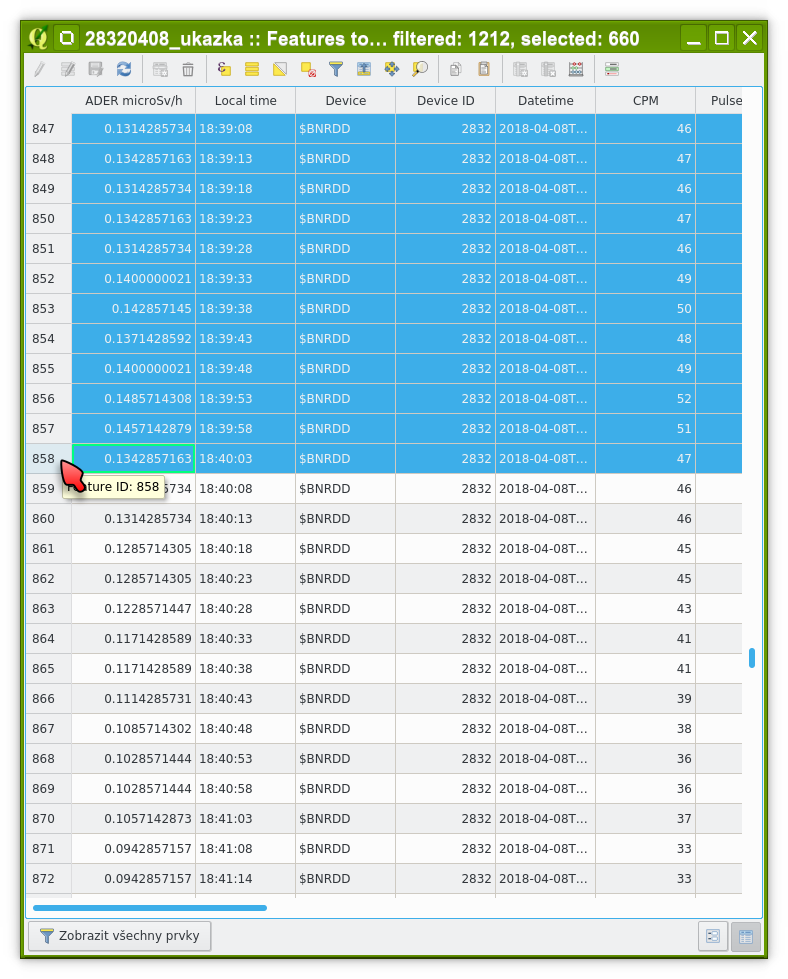Sort by the CPM column header
The width and height of the screenshot is (788, 979).
[x=645, y=101]
